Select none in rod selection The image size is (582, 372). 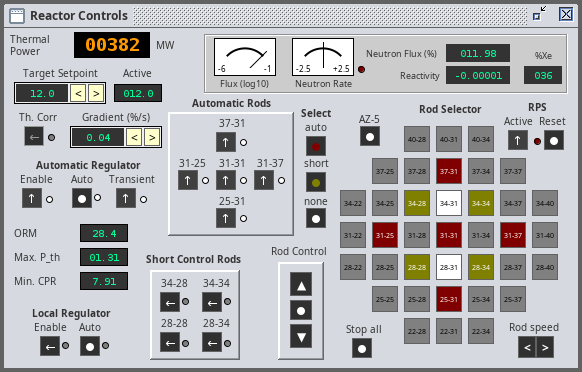coord(316,218)
